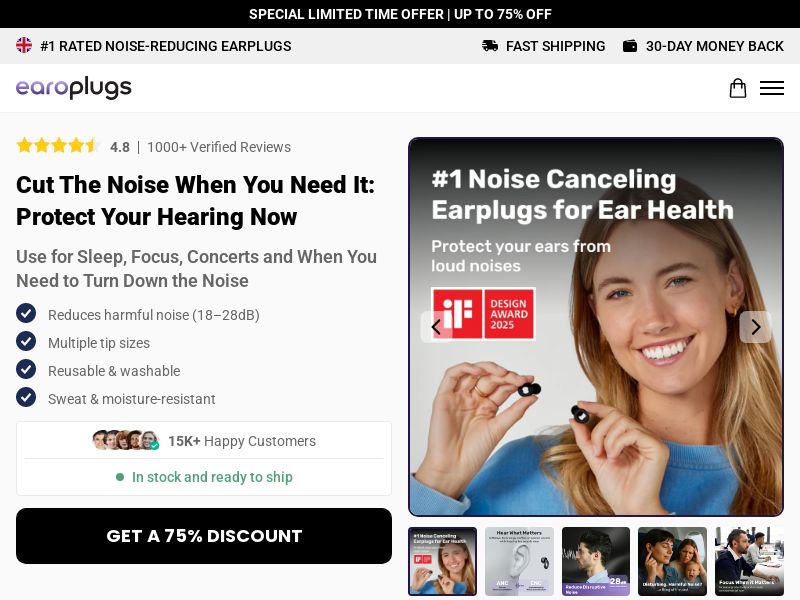Click the fast shipping truck icon
Image resolution: width=800 pixels, height=600 pixels.
coord(490,46)
